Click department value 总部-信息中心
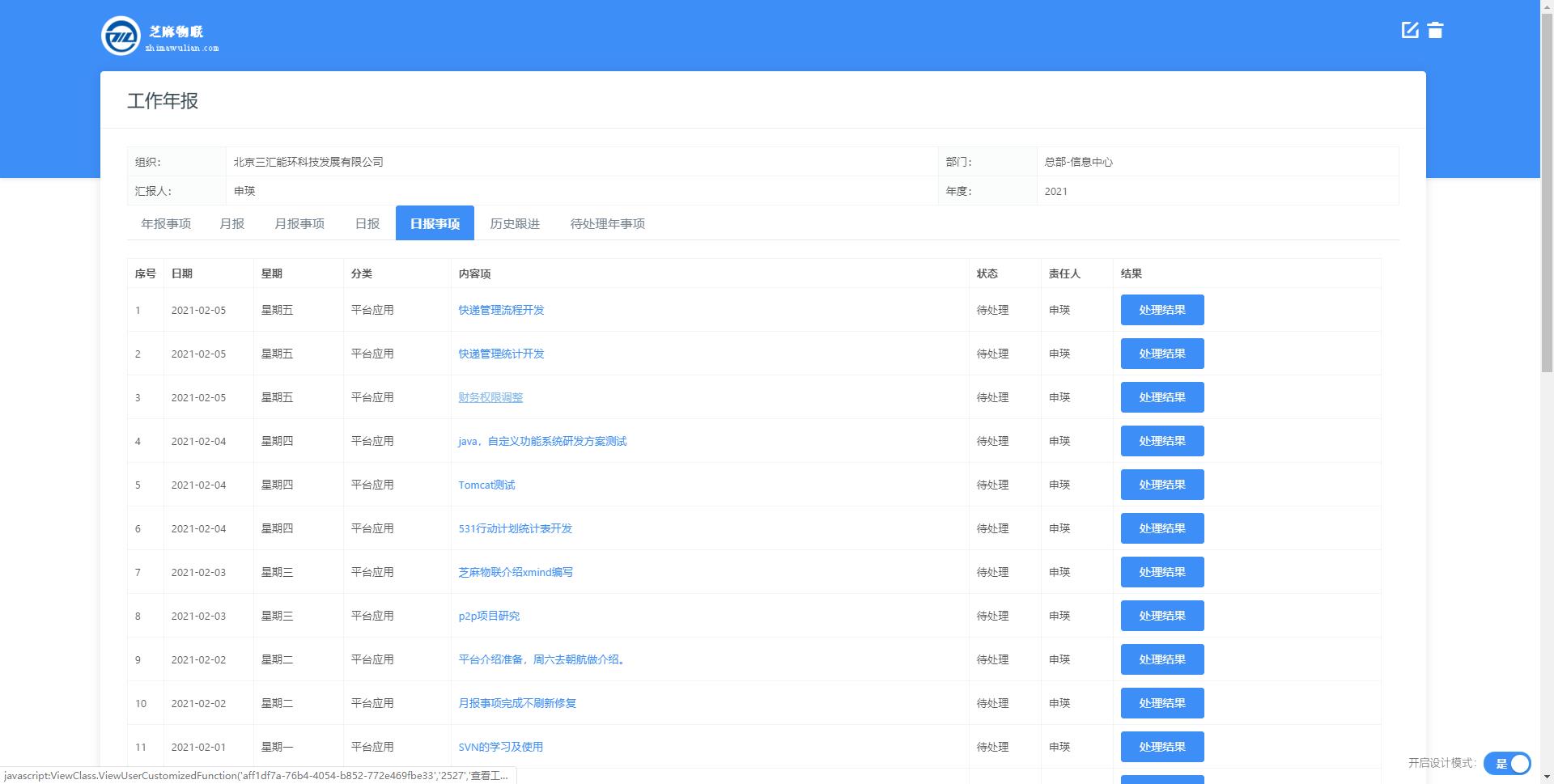The width and height of the screenshot is (1554, 784). [x=1078, y=162]
